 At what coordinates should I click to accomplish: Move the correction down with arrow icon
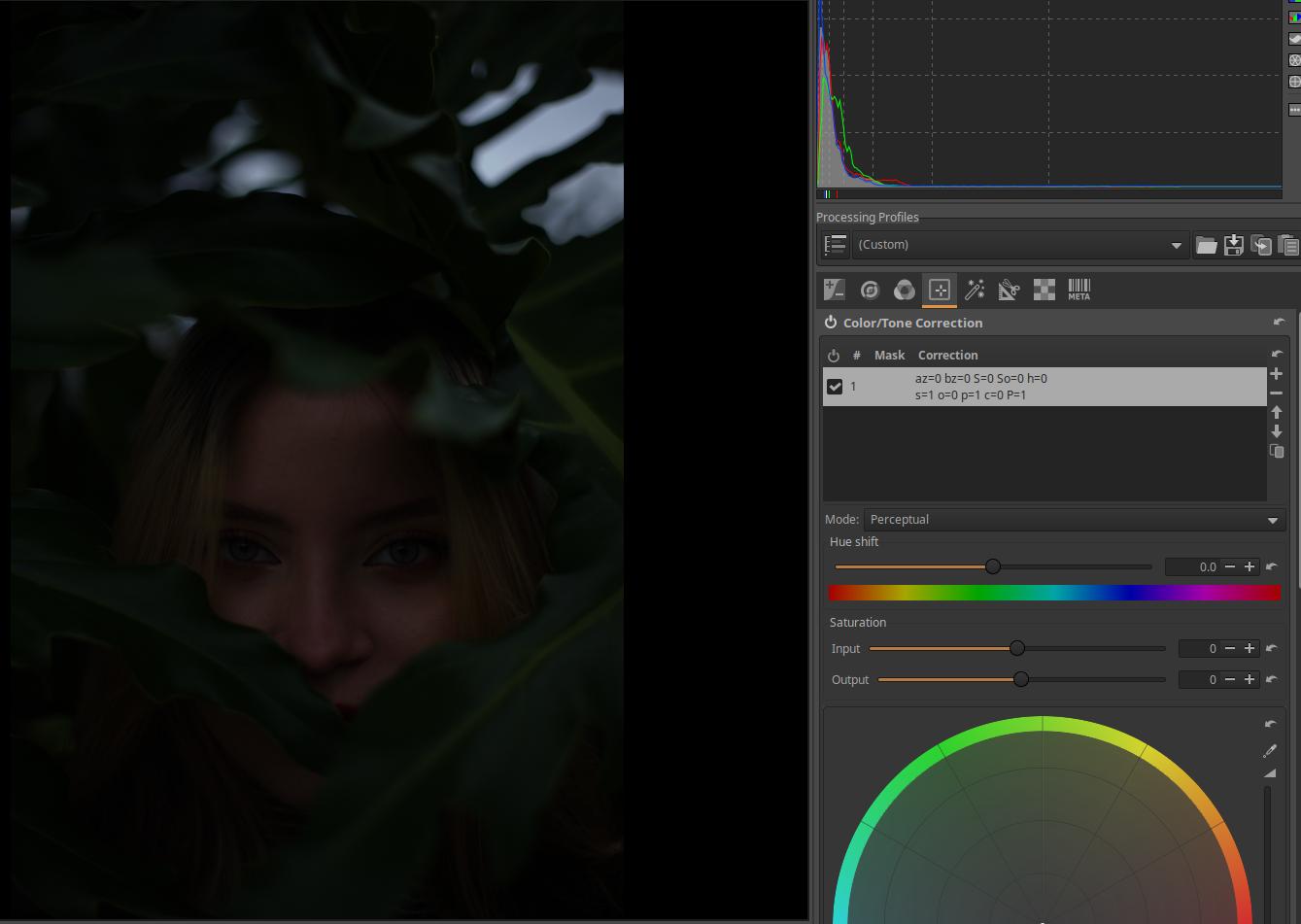[x=1277, y=431]
